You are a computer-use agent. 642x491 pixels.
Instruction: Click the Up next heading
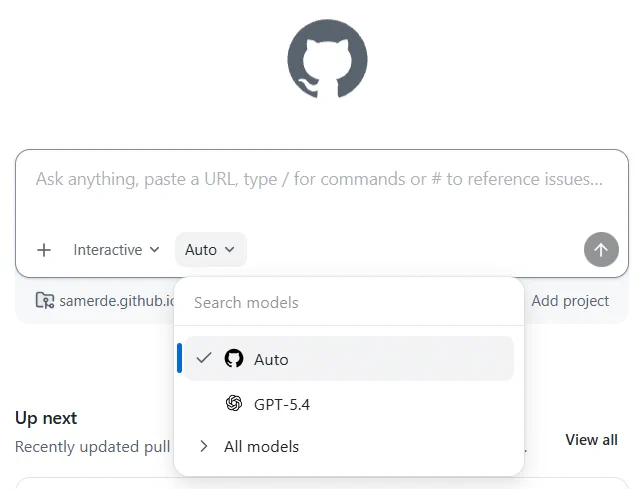[46, 418]
